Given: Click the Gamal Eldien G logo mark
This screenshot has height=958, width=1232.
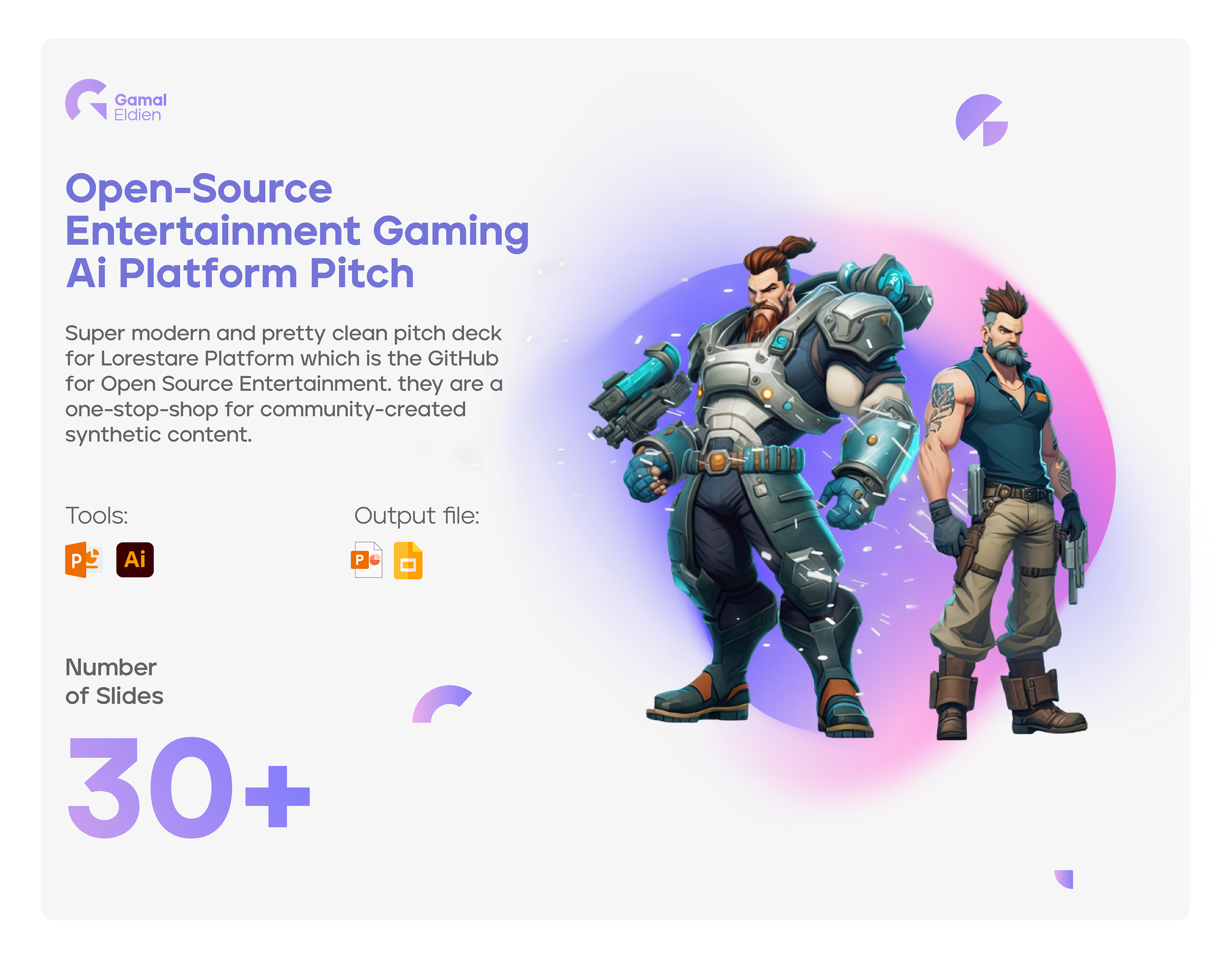Looking at the screenshot, I should [86, 100].
